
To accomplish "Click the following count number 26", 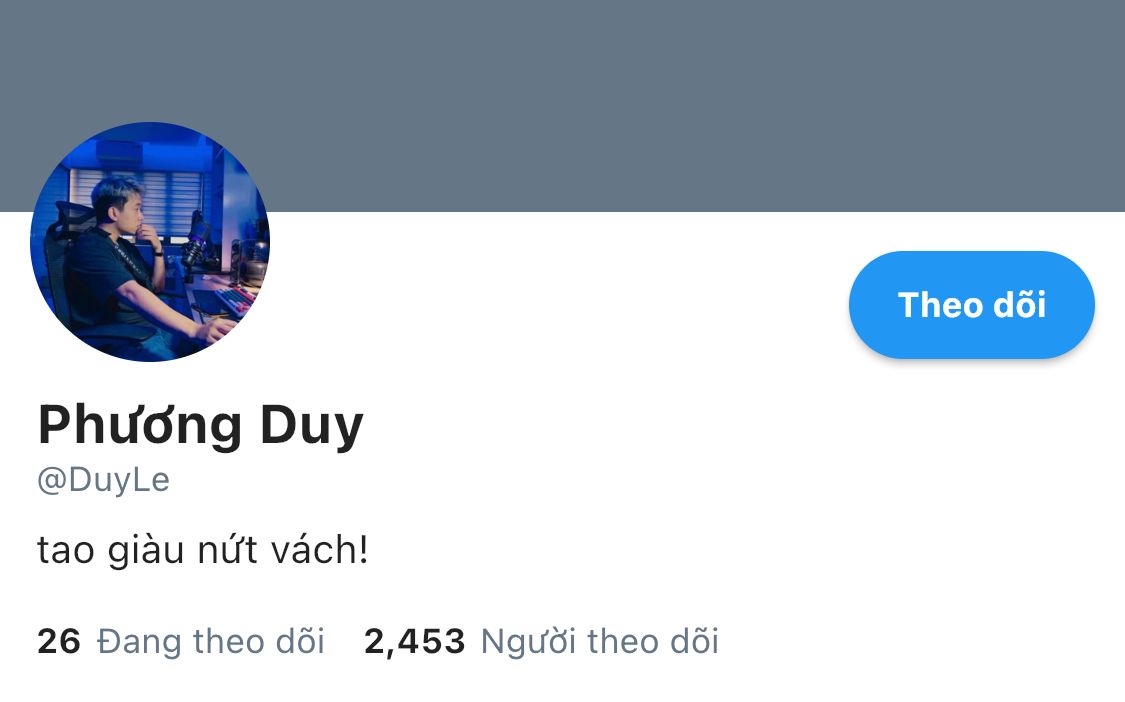I will [x=59, y=642].
